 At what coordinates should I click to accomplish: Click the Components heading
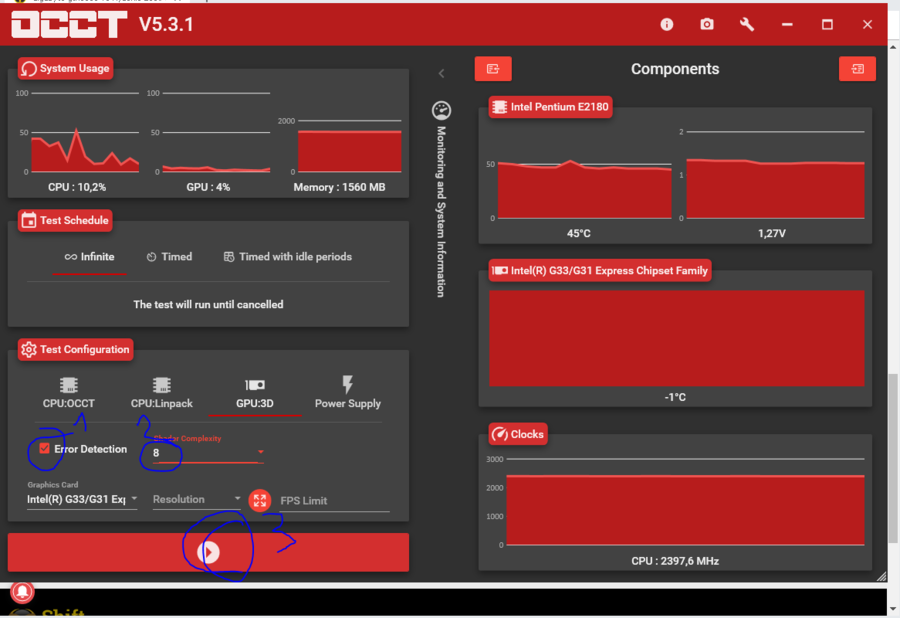(675, 69)
